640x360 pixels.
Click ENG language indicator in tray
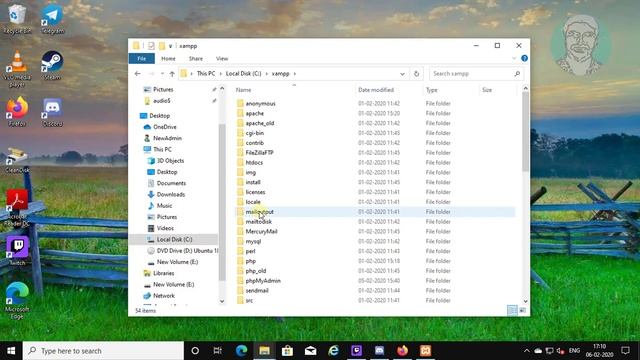tap(574, 351)
